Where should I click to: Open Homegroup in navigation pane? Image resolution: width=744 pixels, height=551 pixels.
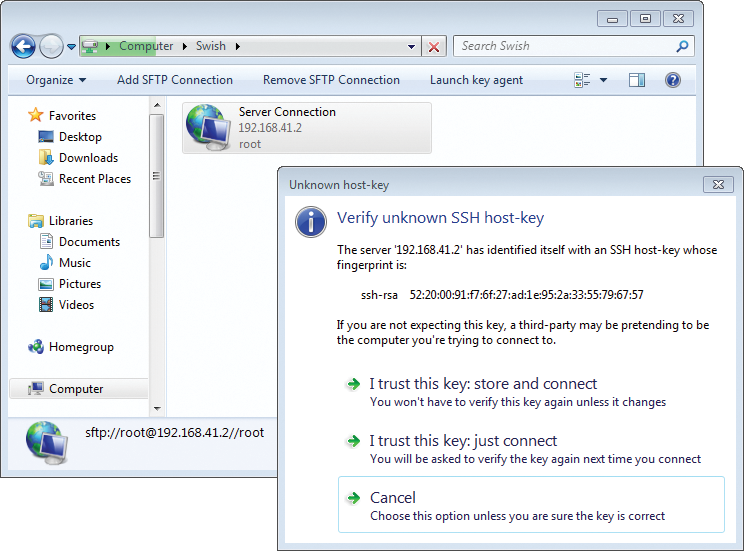point(80,347)
